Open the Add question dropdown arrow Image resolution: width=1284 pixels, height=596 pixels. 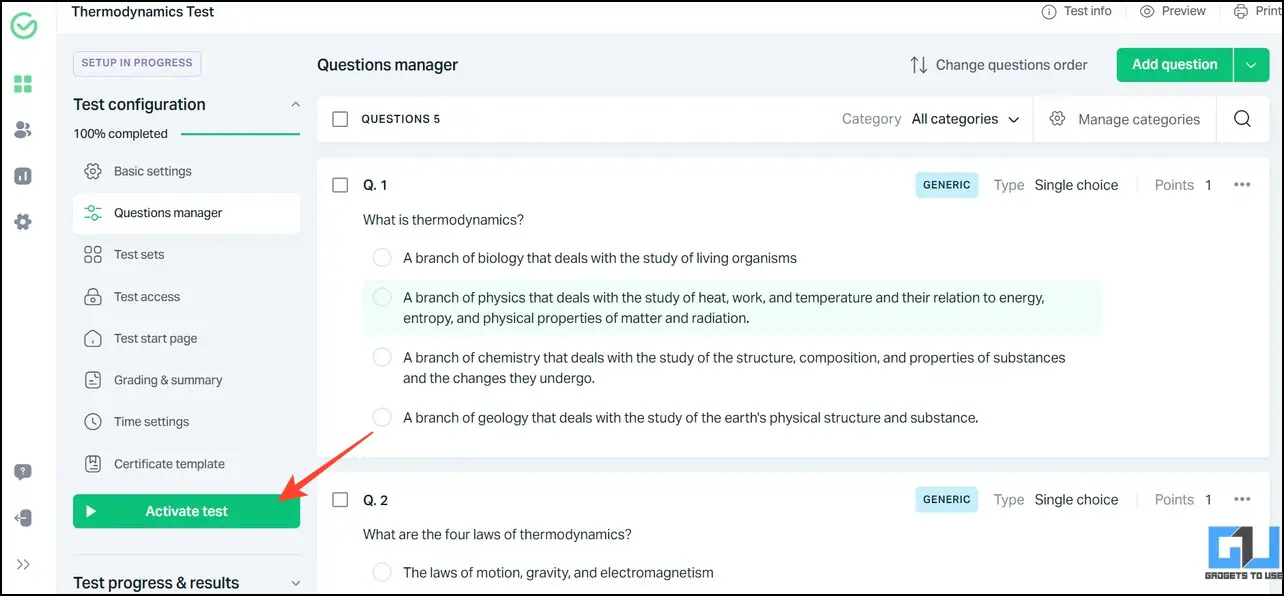tap(1251, 65)
